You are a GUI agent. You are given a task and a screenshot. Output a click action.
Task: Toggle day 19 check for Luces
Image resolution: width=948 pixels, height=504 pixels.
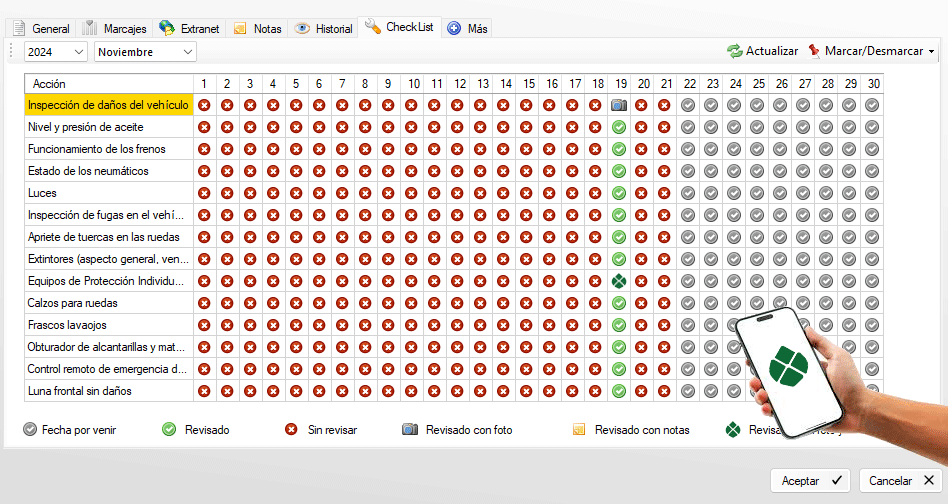619,193
